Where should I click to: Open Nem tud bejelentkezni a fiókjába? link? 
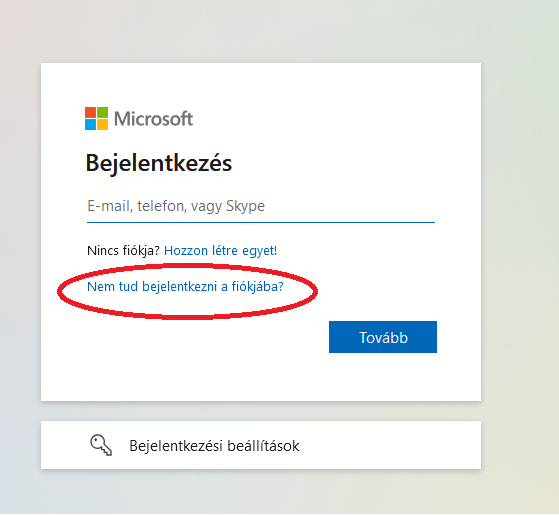185,287
